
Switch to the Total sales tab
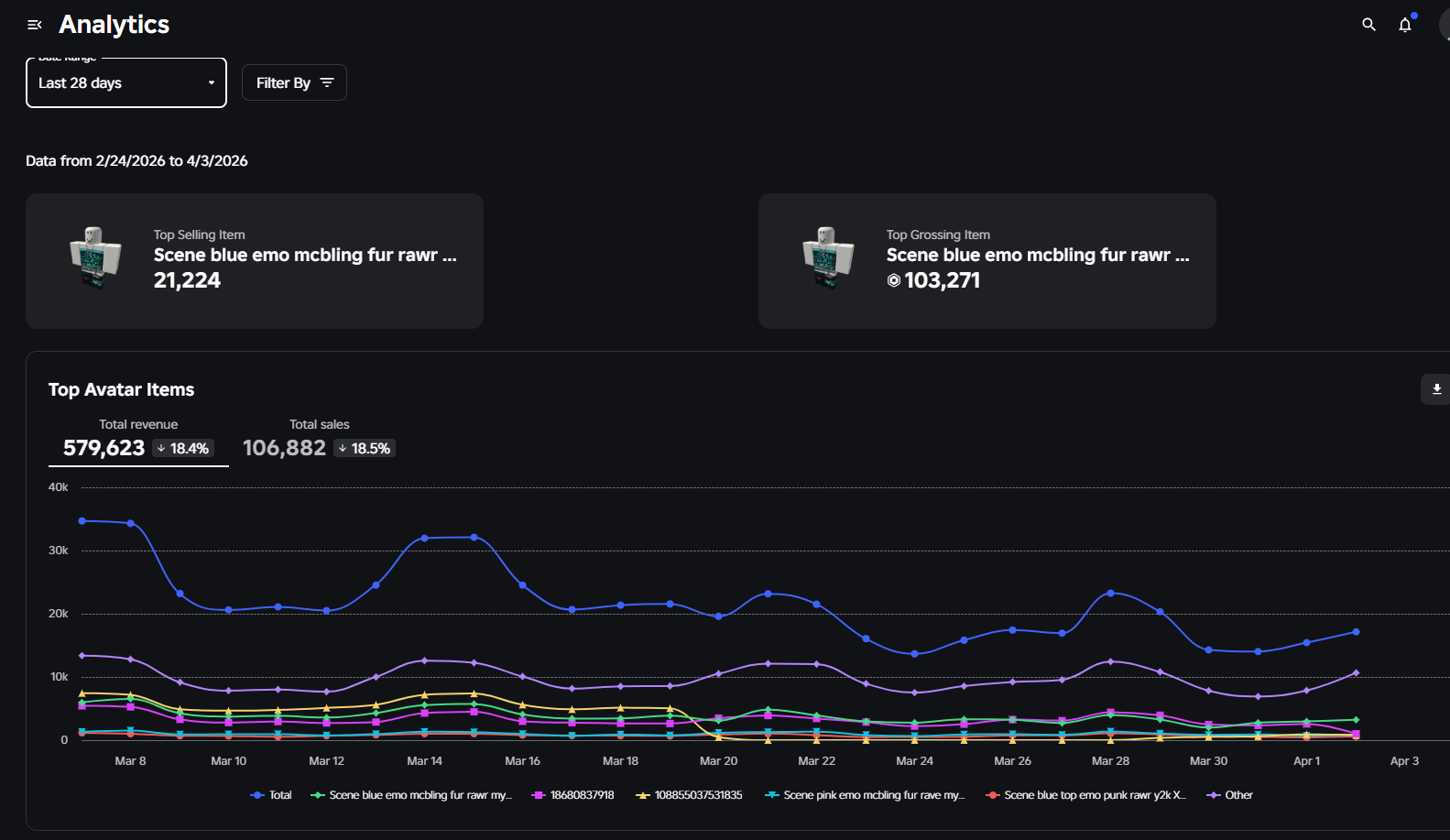319,439
